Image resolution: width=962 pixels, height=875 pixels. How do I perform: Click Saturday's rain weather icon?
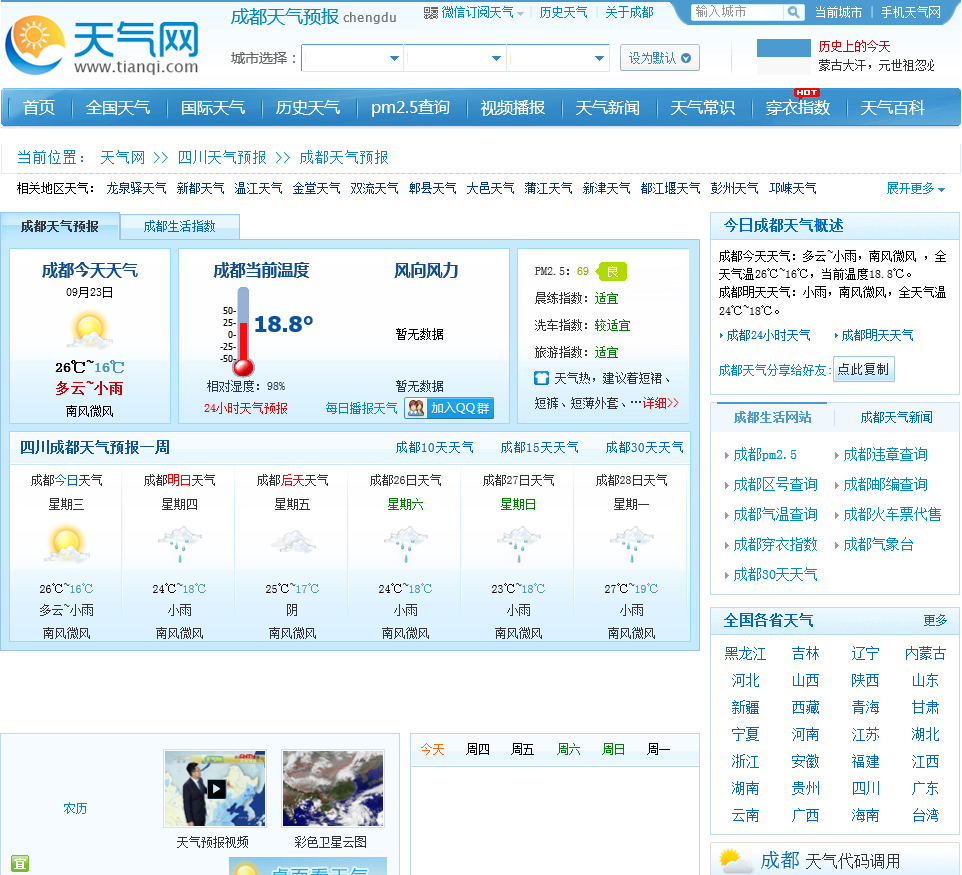(x=406, y=544)
